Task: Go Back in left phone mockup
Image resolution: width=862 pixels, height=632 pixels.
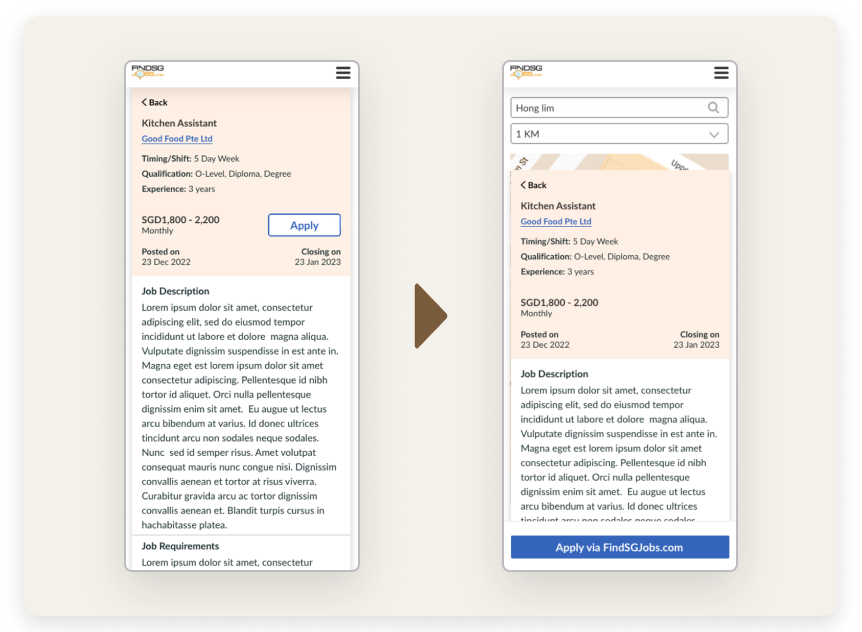Action: (x=154, y=102)
